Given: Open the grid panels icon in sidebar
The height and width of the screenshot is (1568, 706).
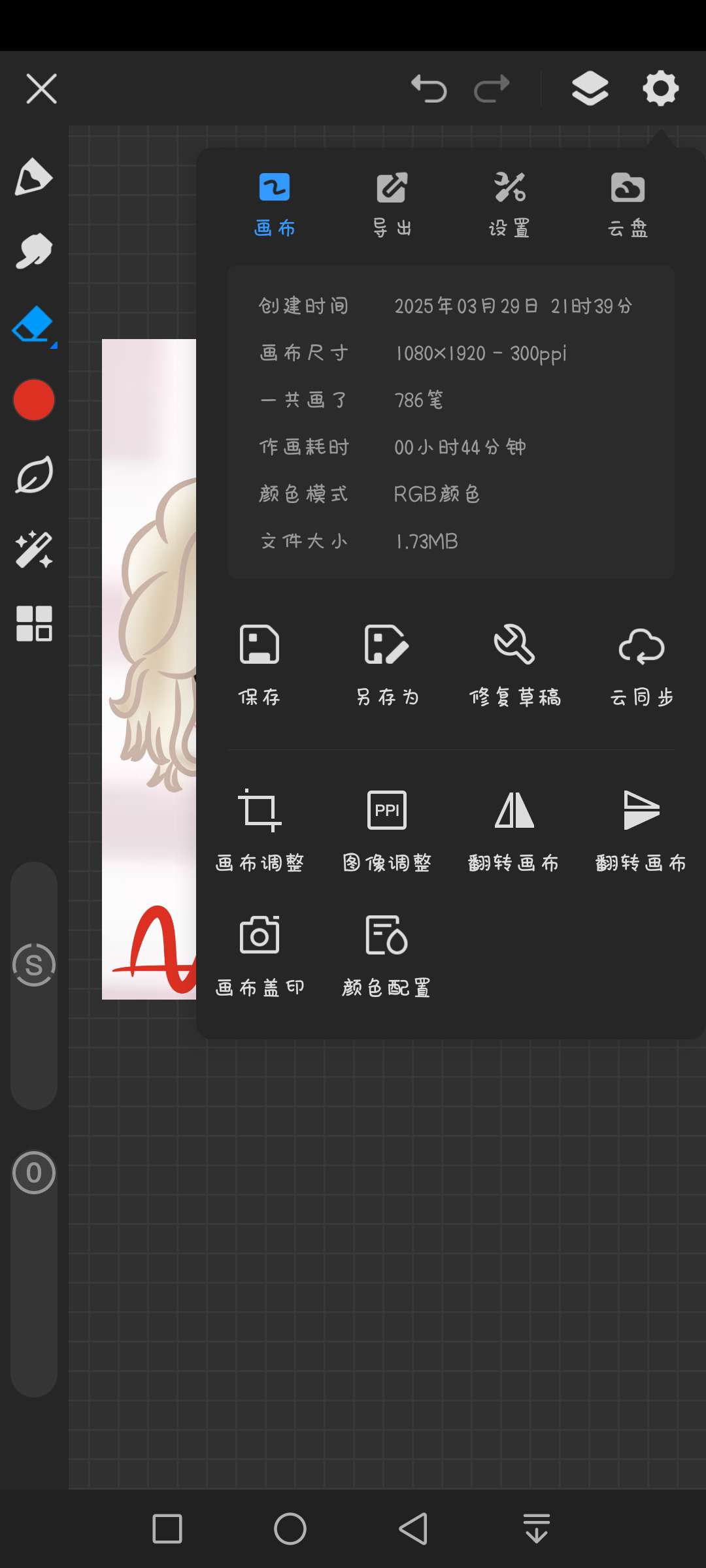Looking at the screenshot, I should click(x=34, y=623).
